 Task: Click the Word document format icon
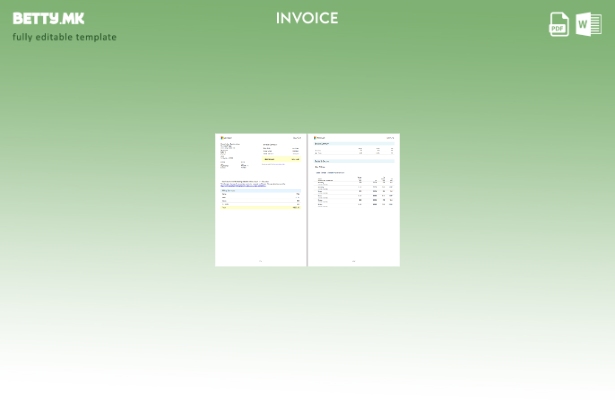tap(589, 24)
